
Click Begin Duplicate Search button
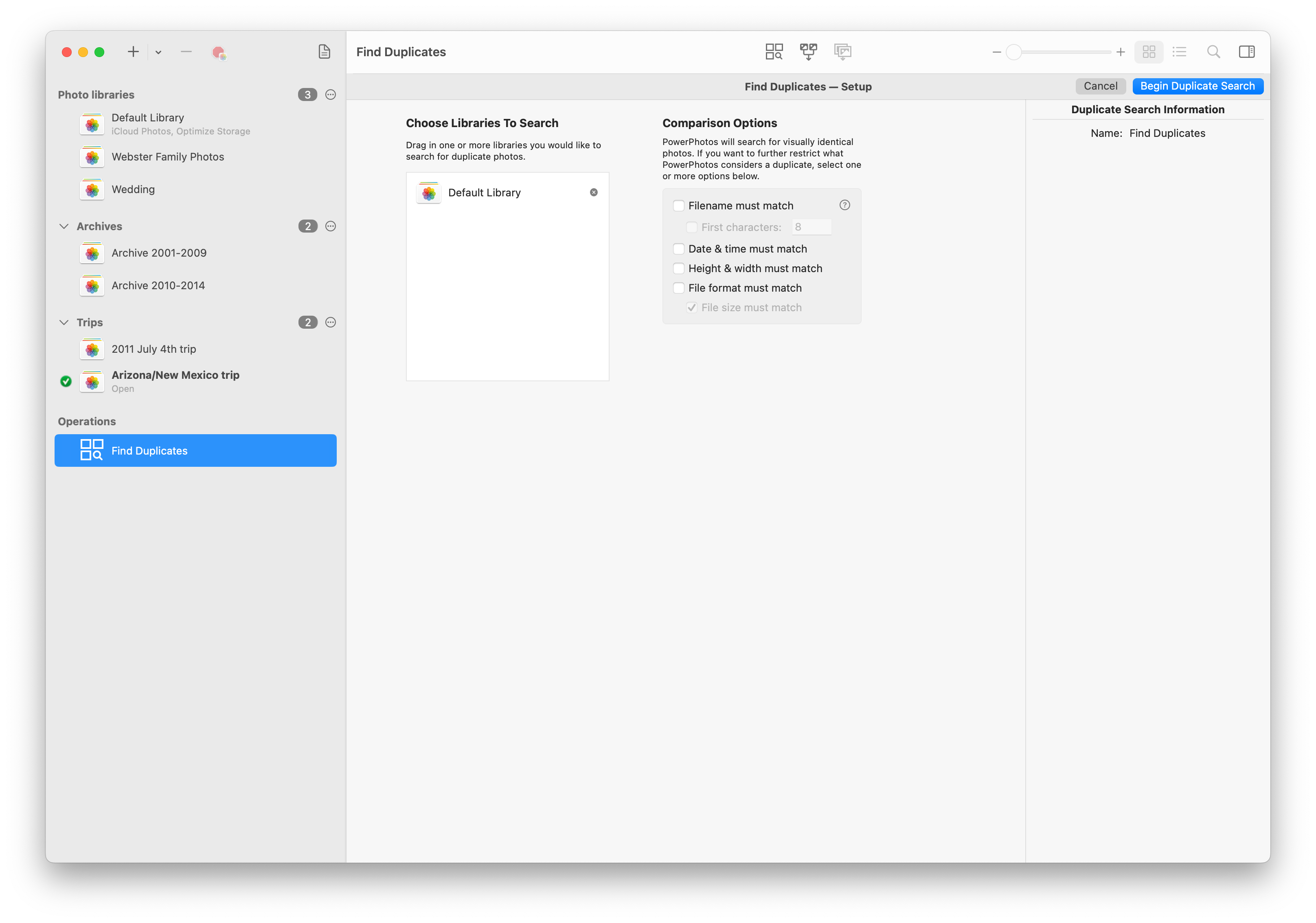[1198, 86]
